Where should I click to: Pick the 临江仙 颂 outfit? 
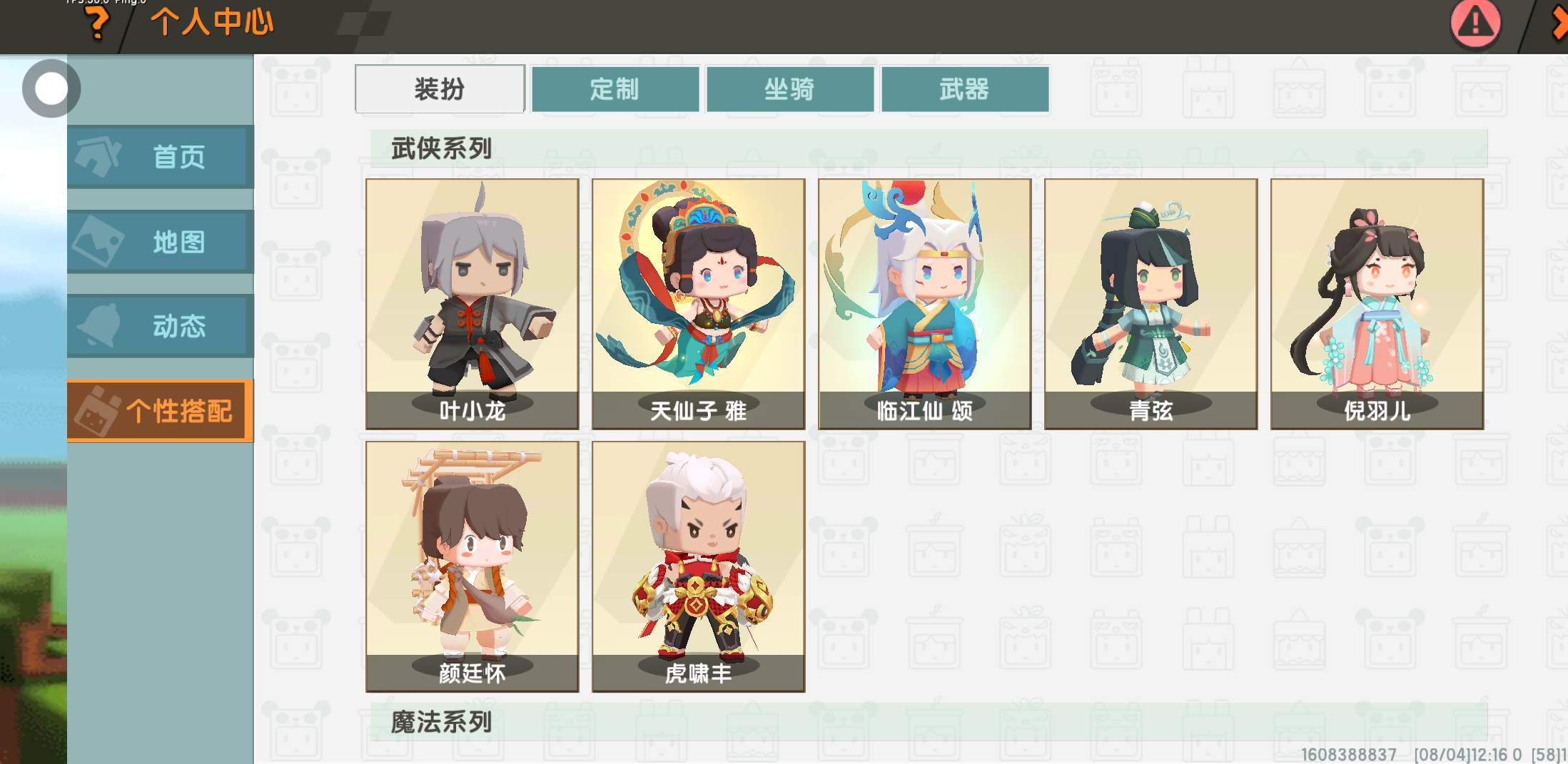click(x=925, y=304)
